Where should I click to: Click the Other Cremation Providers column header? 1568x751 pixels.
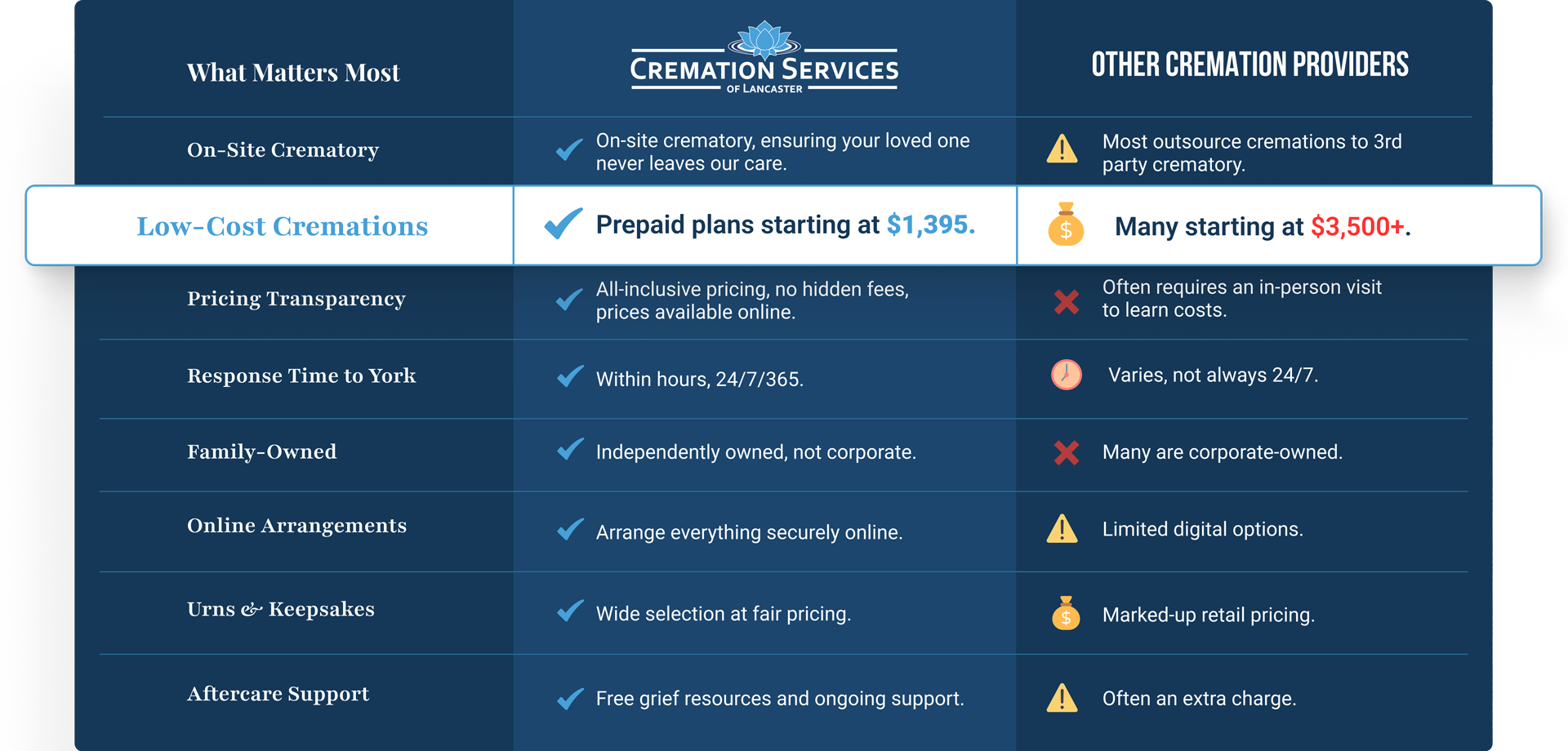click(1249, 64)
